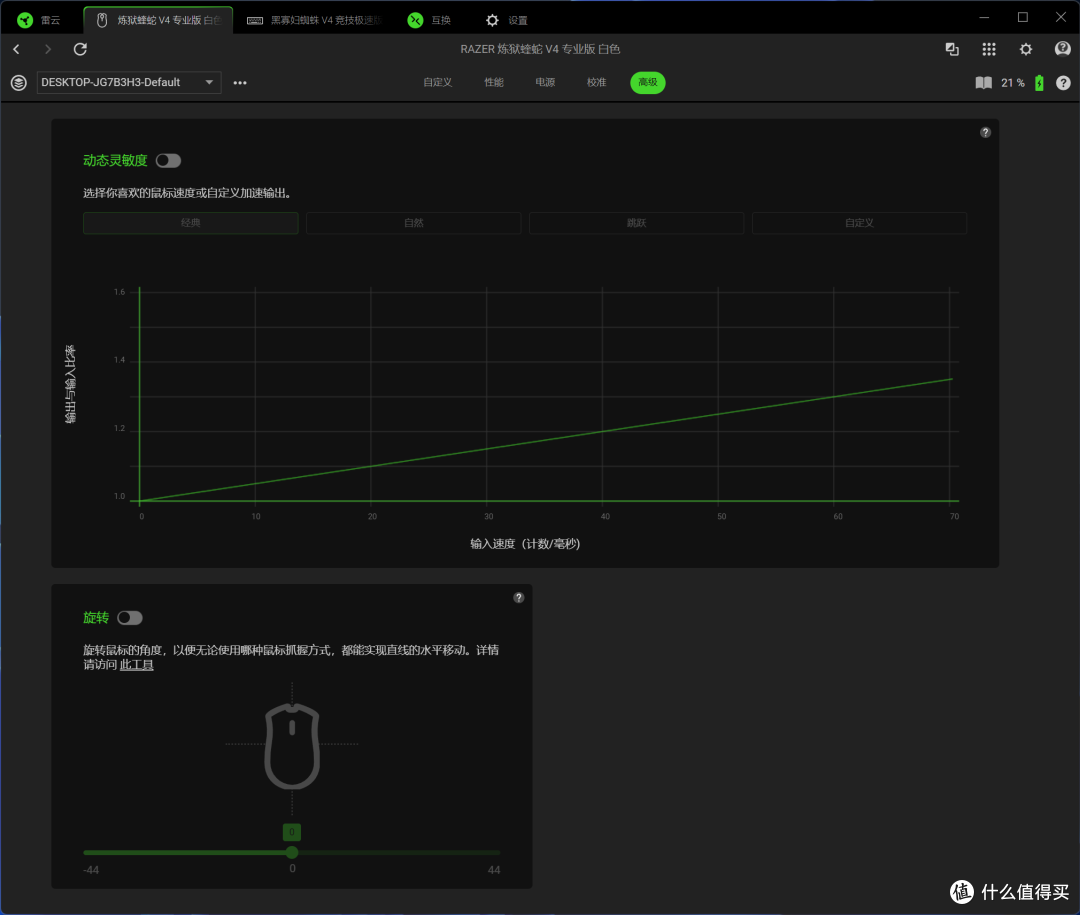The width and height of the screenshot is (1080, 915).
Task: Click the keyboard icon in device tab
Action: point(255,20)
